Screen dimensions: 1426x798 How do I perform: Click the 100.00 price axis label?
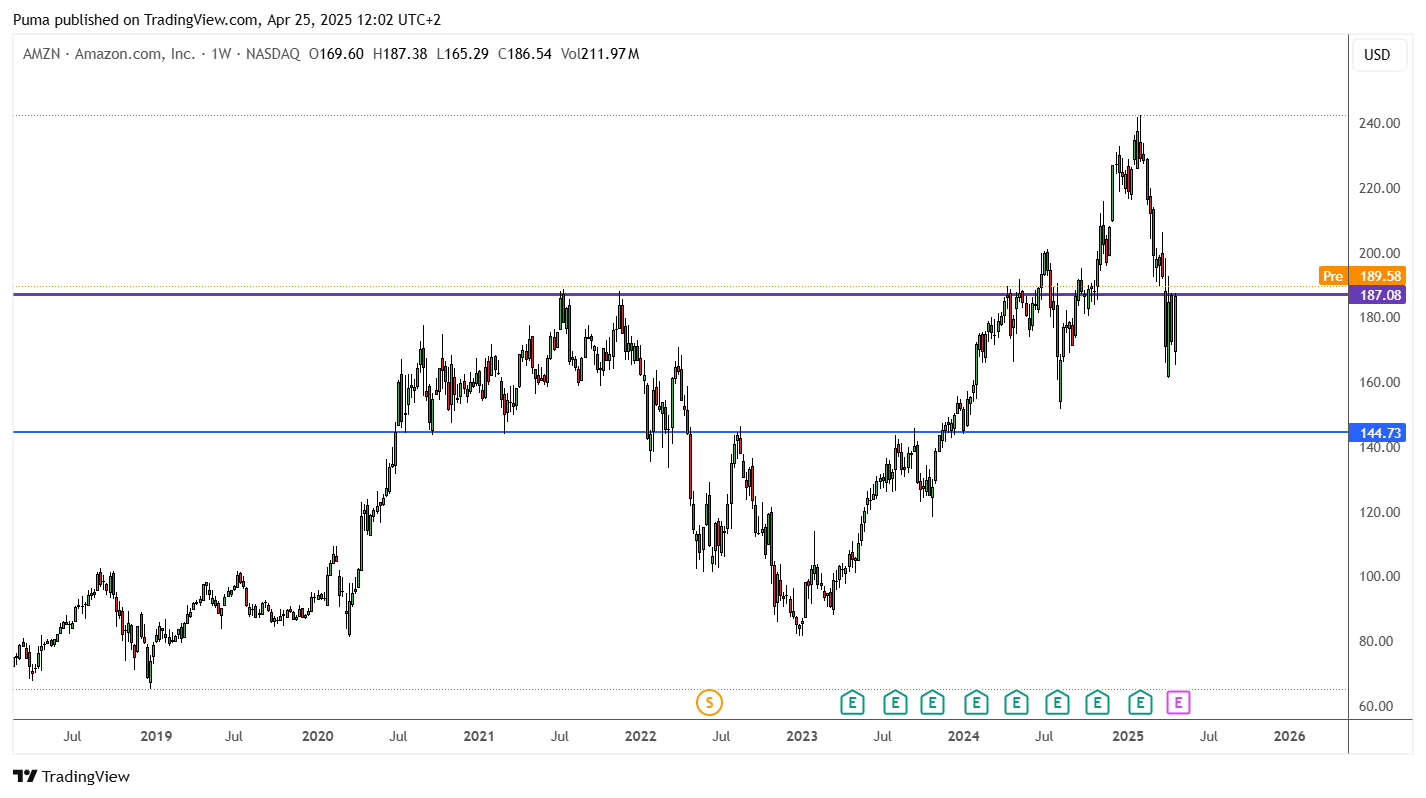[1377, 576]
